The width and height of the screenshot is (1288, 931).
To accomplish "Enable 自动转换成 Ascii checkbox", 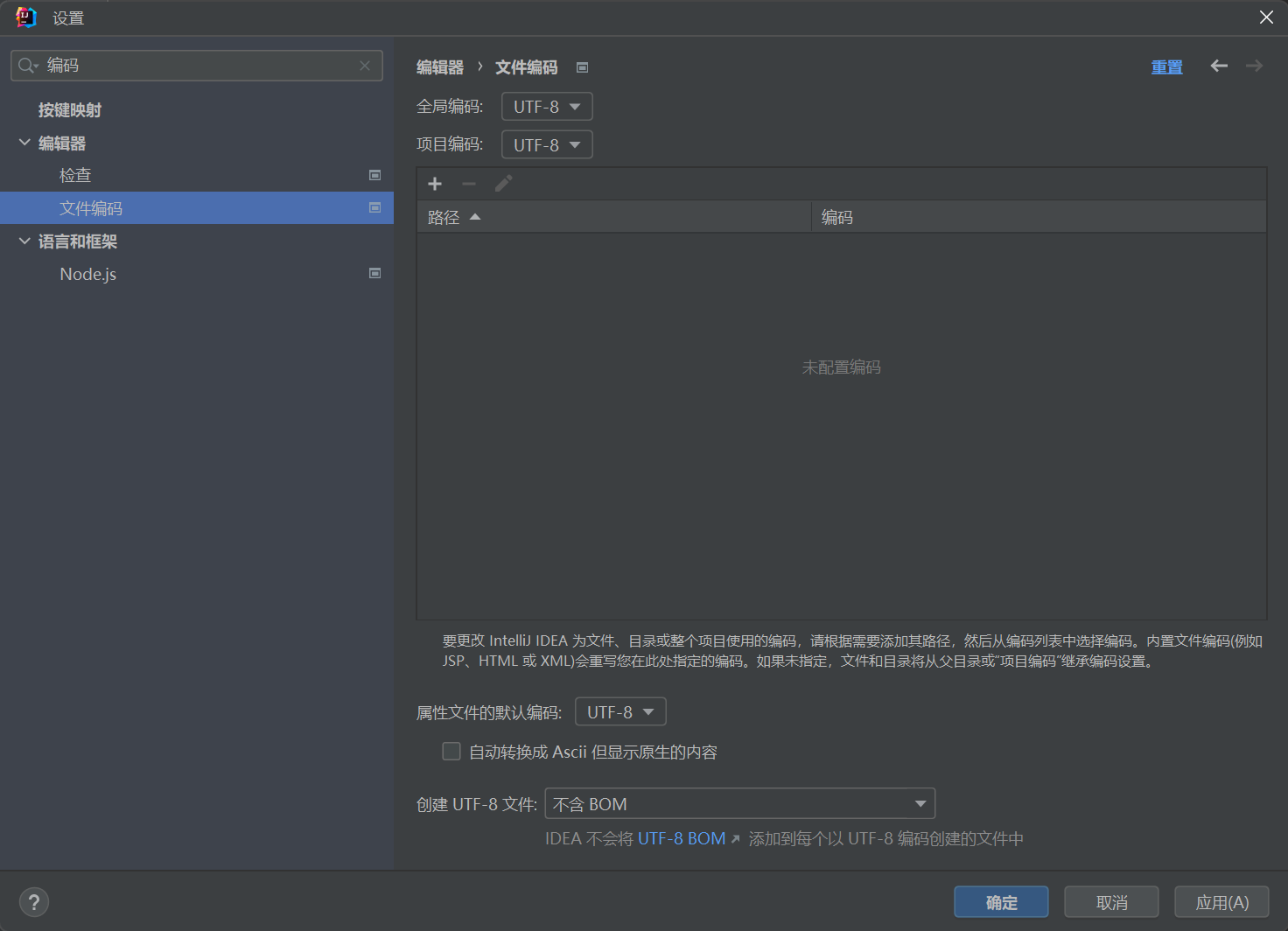I will click(x=451, y=752).
